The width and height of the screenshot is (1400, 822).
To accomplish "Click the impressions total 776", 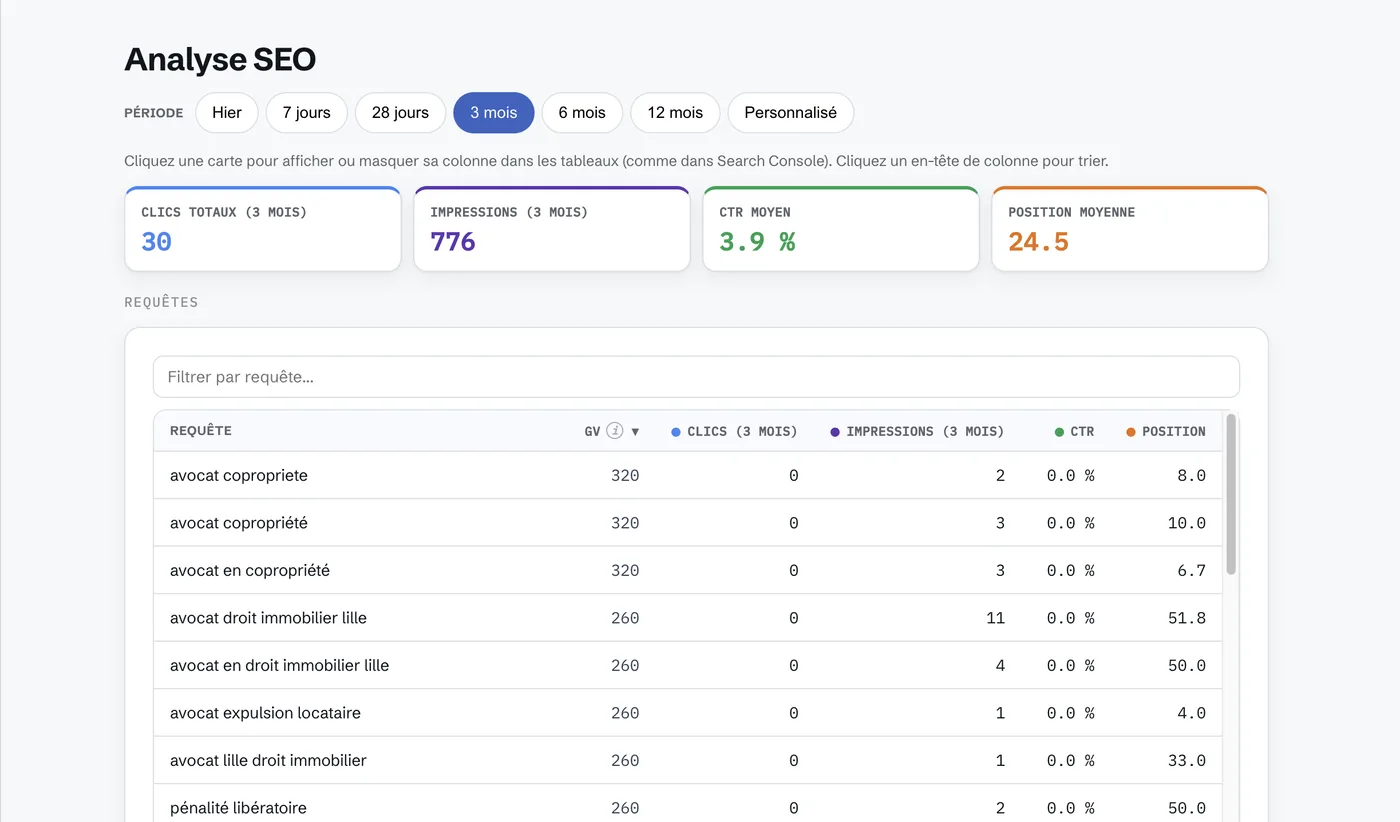I will pos(453,242).
